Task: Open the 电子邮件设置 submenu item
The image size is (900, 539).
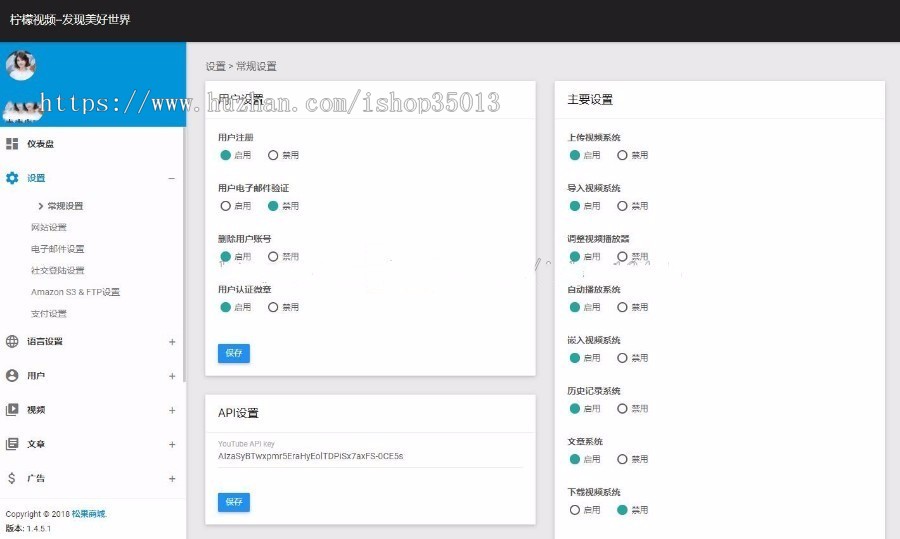Action: [57, 249]
